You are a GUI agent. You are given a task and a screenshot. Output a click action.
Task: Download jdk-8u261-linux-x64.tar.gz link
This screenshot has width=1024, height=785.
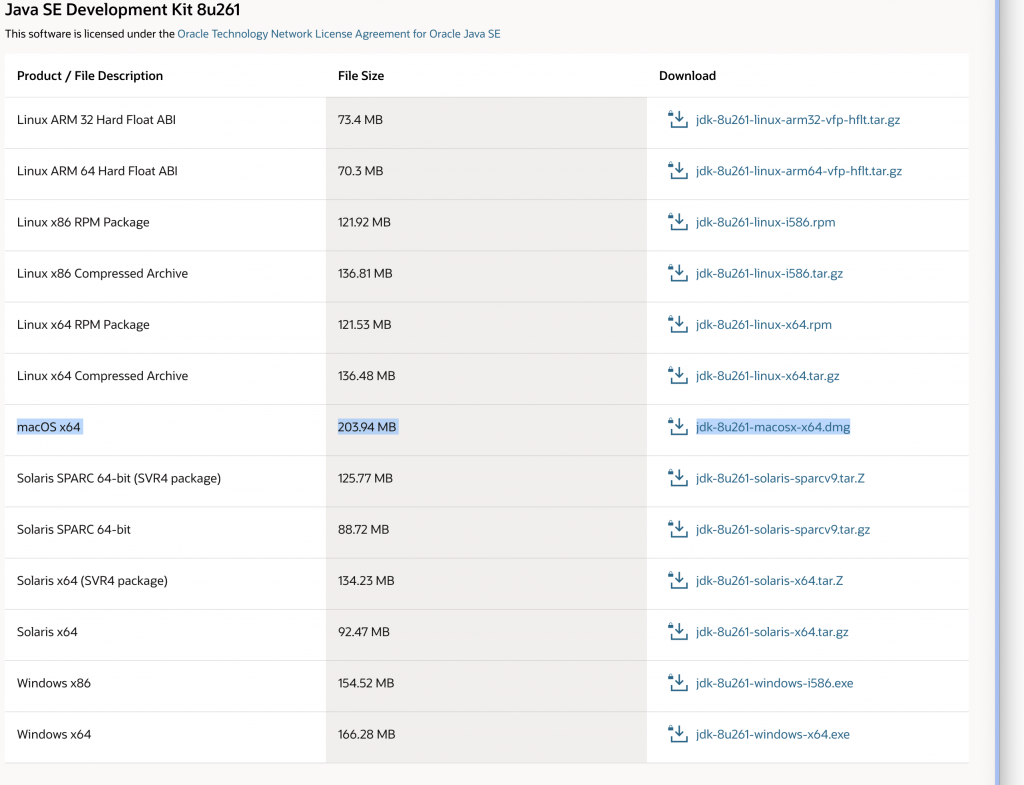(767, 376)
